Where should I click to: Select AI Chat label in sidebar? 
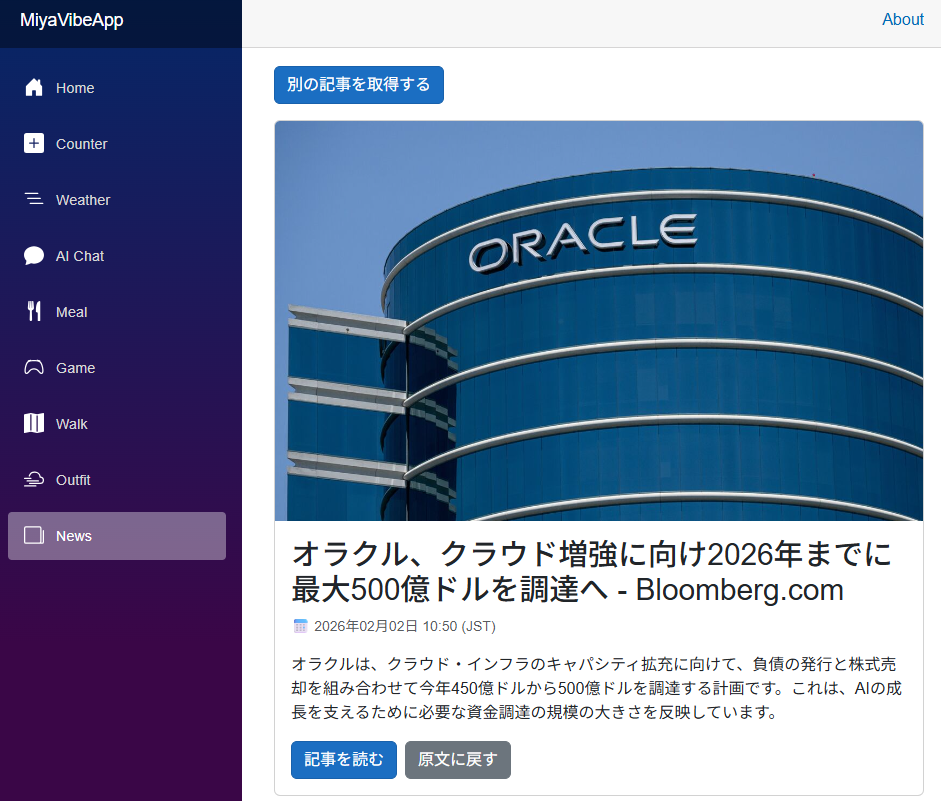click(80, 256)
